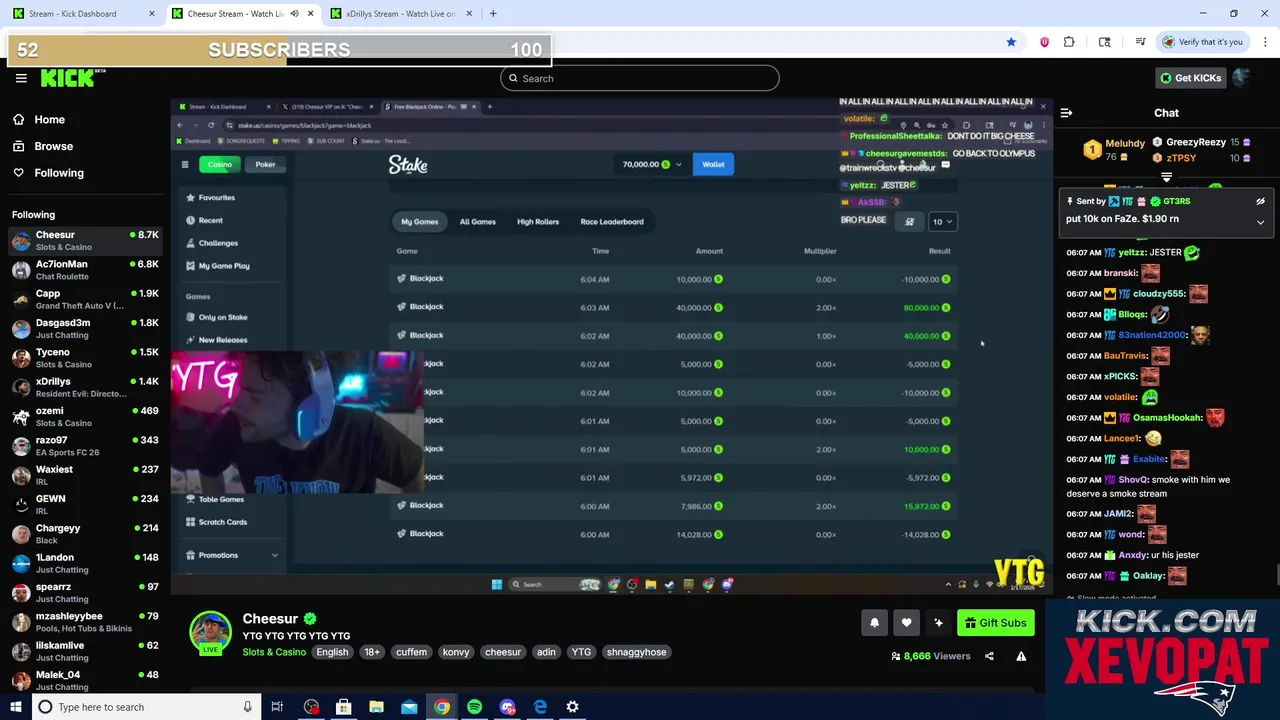Viewport: 1280px width, 720px height.
Task: Open the Slots & Casino category link
Action: [274, 652]
